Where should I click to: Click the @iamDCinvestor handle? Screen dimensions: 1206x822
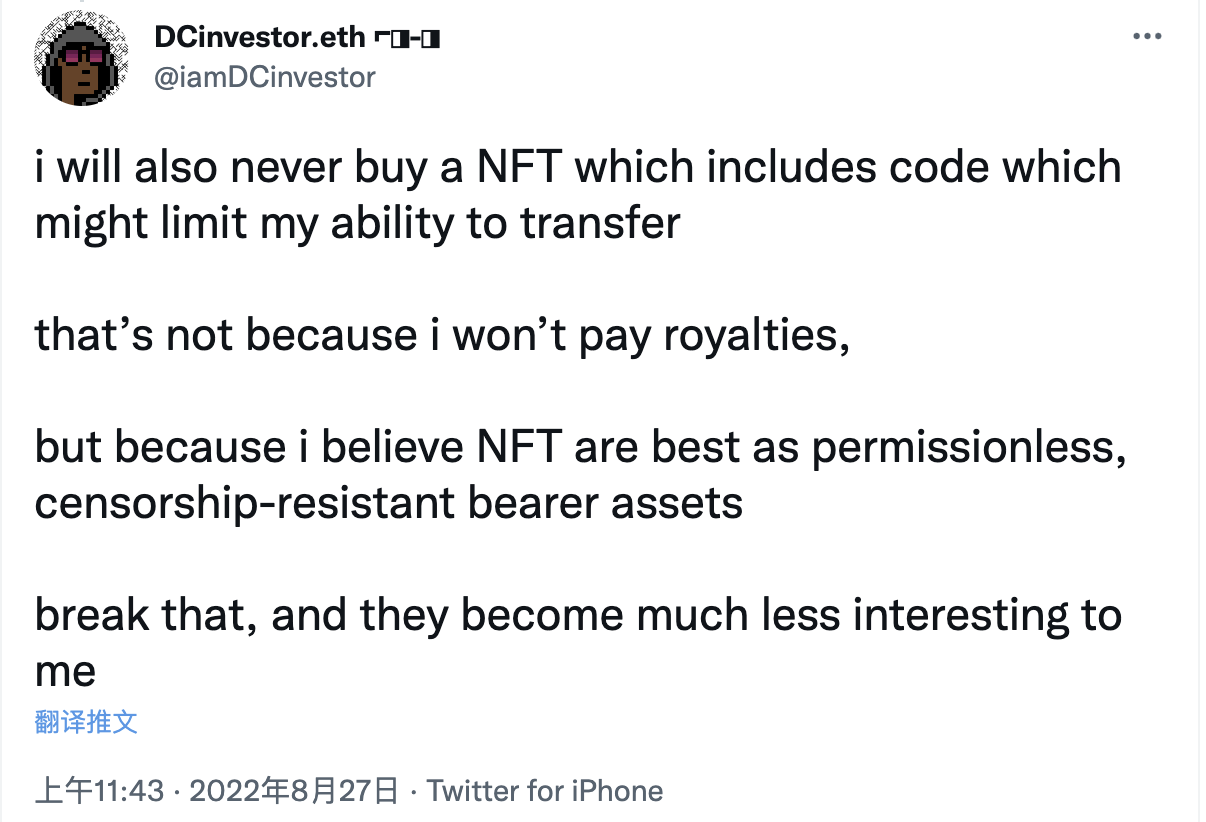[265, 77]
